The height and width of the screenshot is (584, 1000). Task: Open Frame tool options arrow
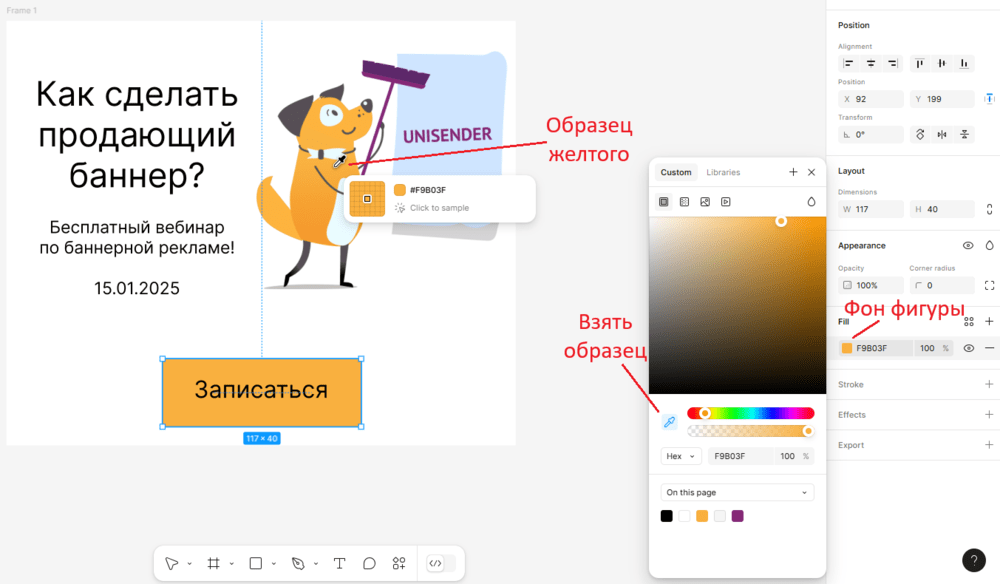(x=232, y=564)
